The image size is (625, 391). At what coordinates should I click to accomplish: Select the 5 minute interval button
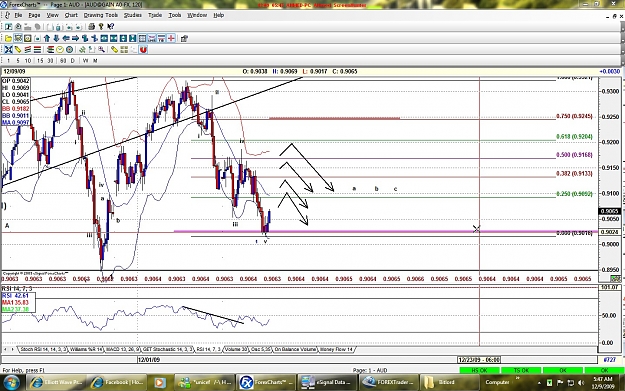coord(18,61)
